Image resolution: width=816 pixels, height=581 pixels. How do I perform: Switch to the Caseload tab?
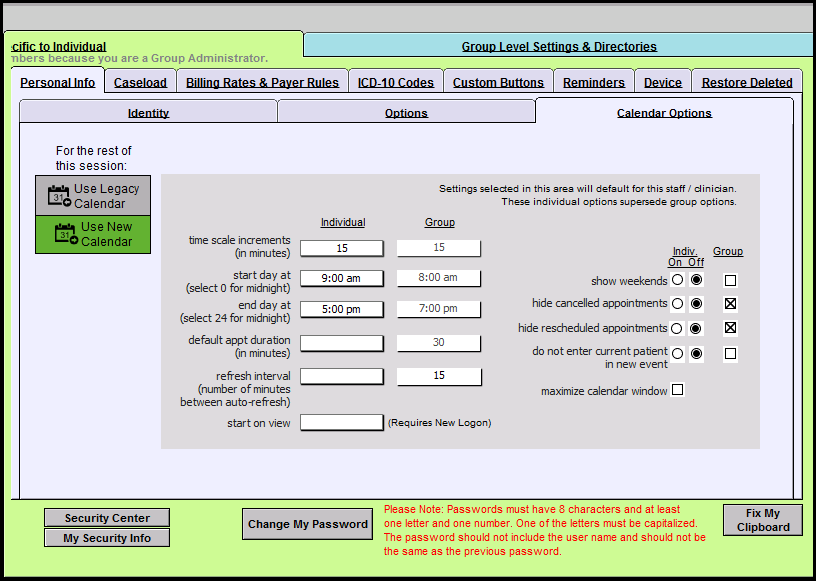tap(140, 83)
